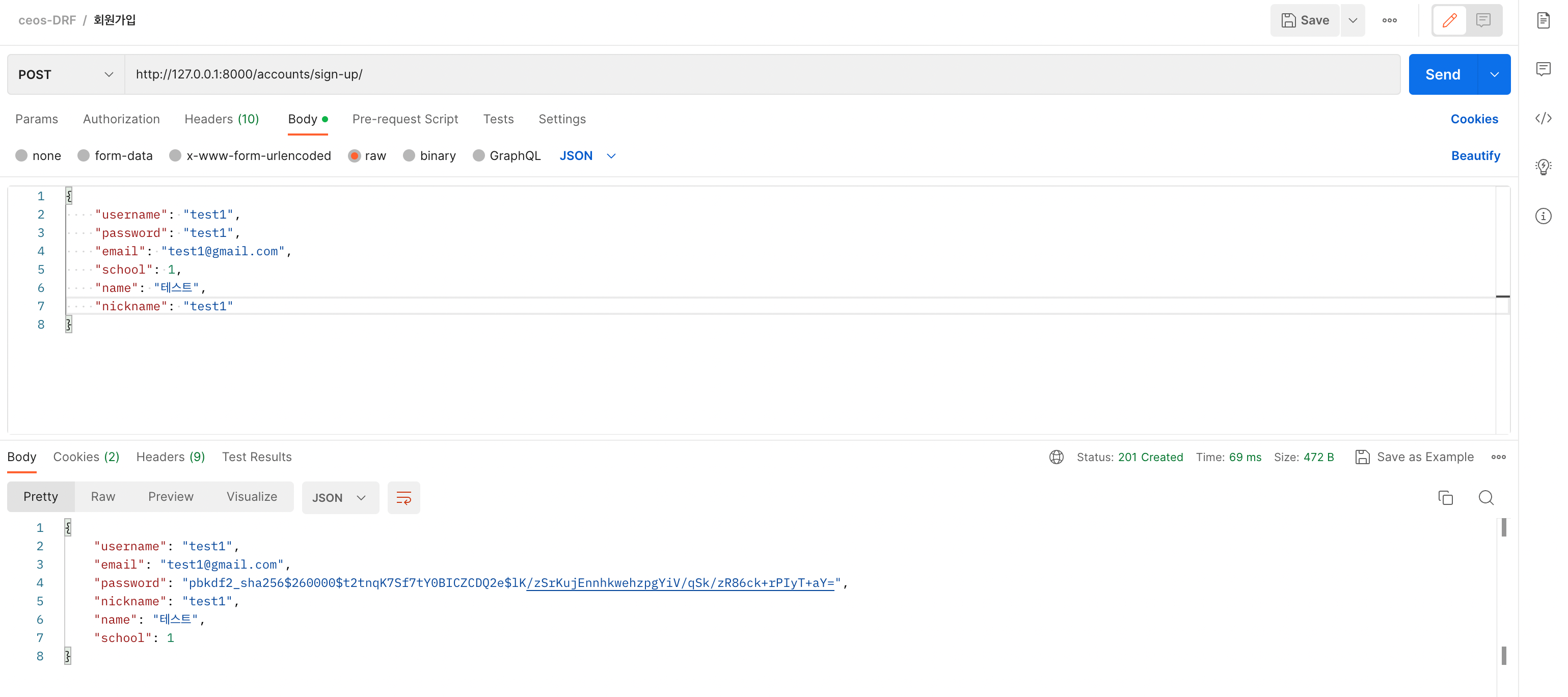This screenshot has height=697, width=1568.
Task: Select Pretty response view
Action: (41, 497)
